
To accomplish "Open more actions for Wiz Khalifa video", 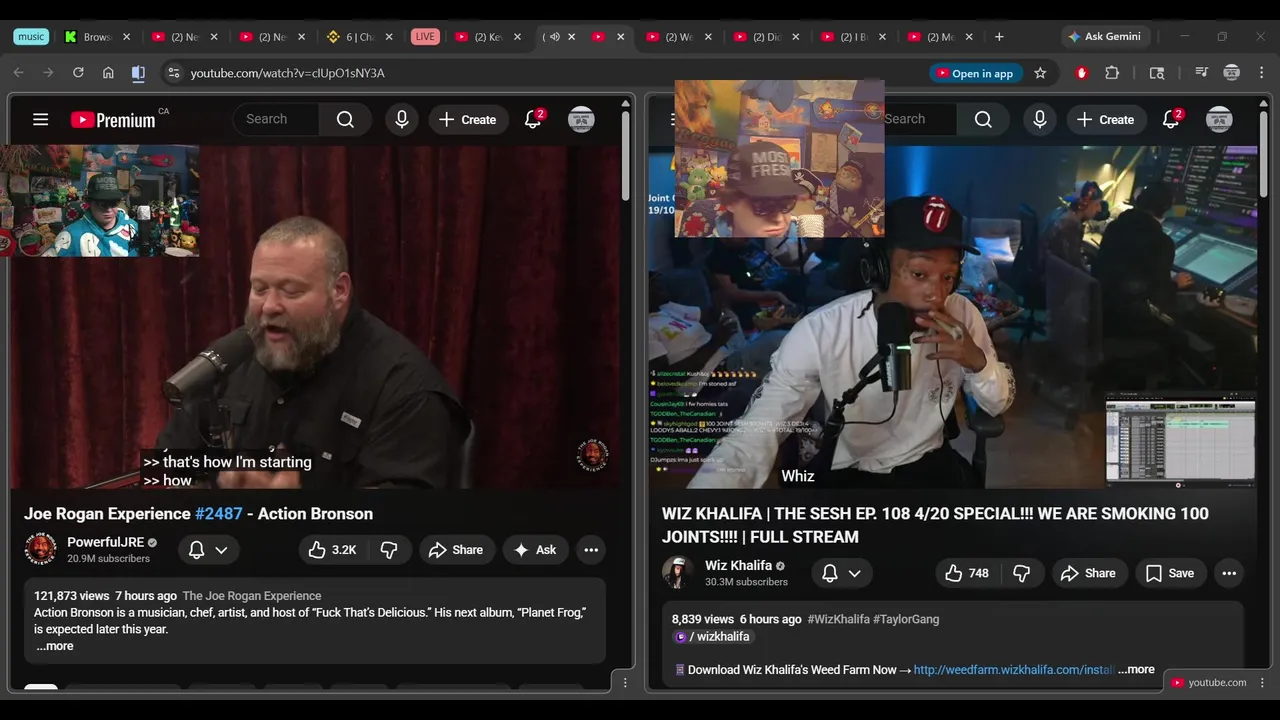I will tap(1229, 573).
